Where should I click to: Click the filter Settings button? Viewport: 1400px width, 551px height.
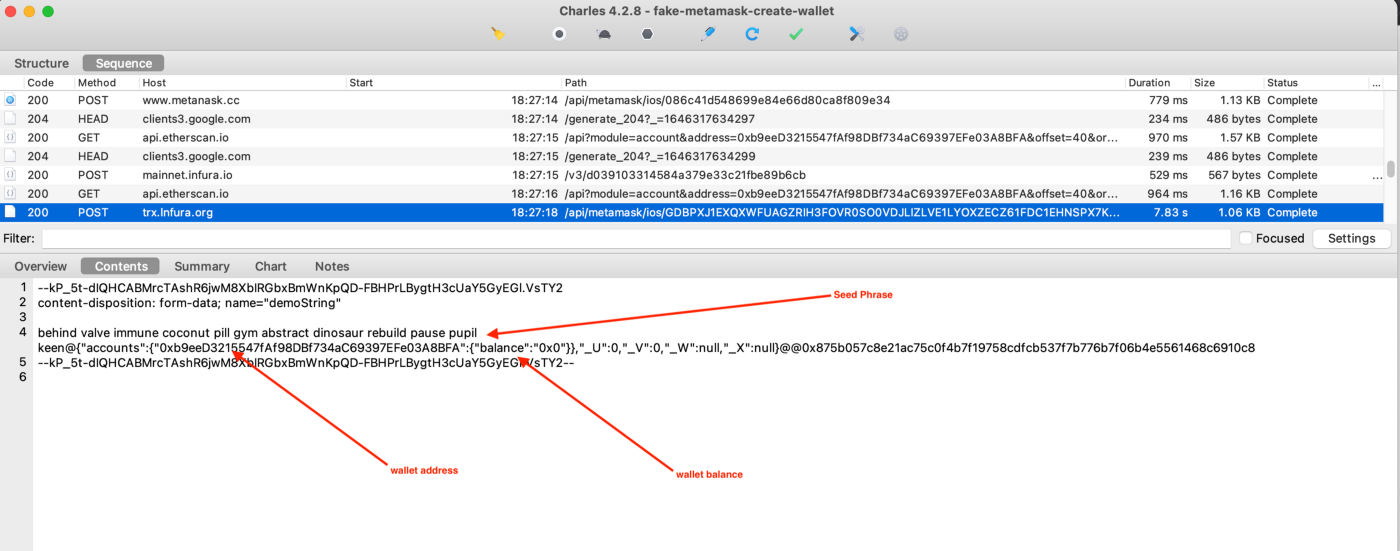[x=1351, y=239]
